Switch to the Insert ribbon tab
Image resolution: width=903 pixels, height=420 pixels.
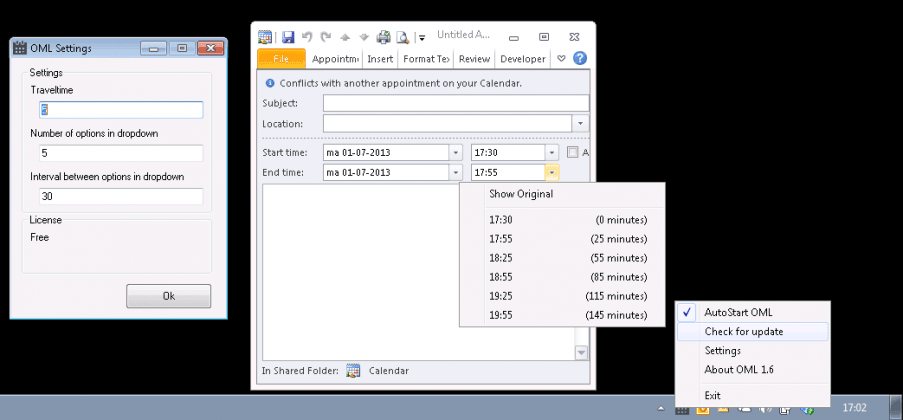coord(380,59)
